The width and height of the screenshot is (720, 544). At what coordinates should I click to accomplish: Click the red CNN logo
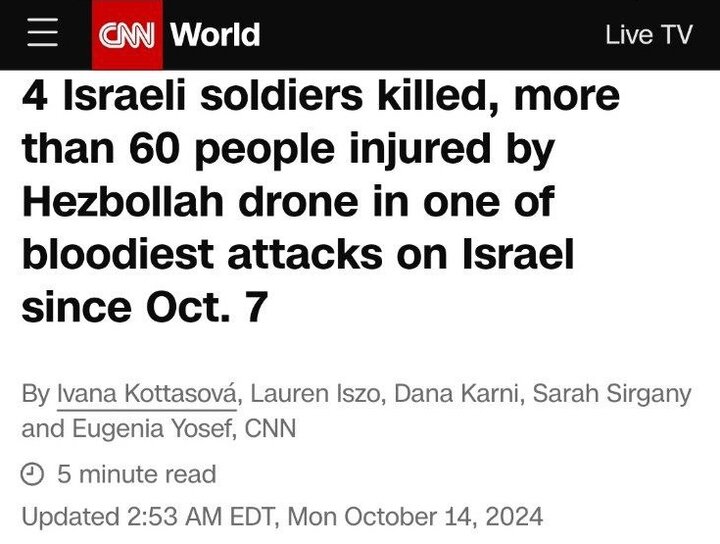pos(127,35)
